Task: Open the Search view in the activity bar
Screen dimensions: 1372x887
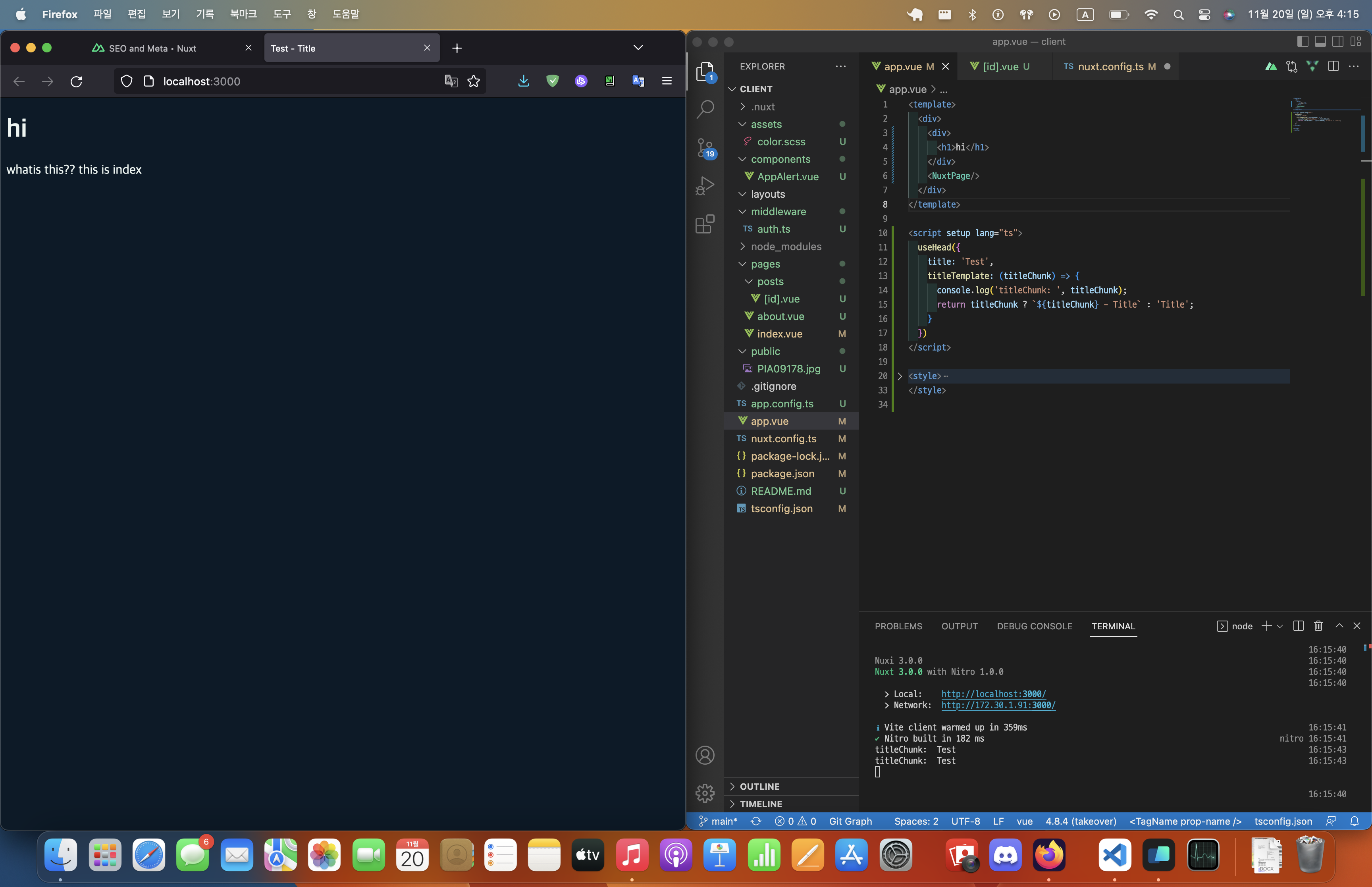Action: tap(705, 109)
